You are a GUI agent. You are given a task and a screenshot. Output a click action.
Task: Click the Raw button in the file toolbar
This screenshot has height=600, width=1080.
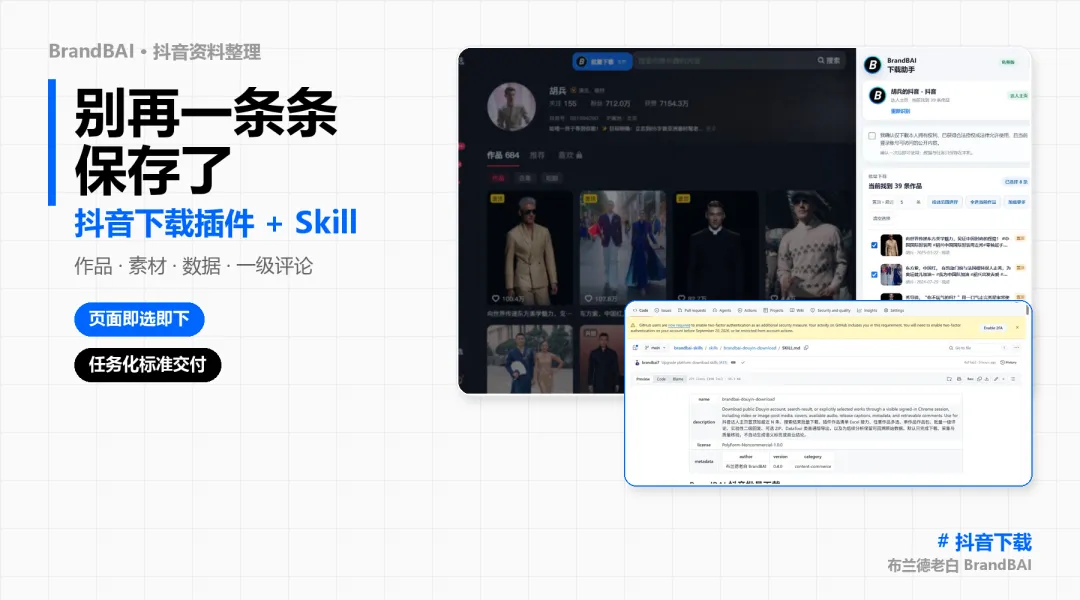(x=970, y=379)
